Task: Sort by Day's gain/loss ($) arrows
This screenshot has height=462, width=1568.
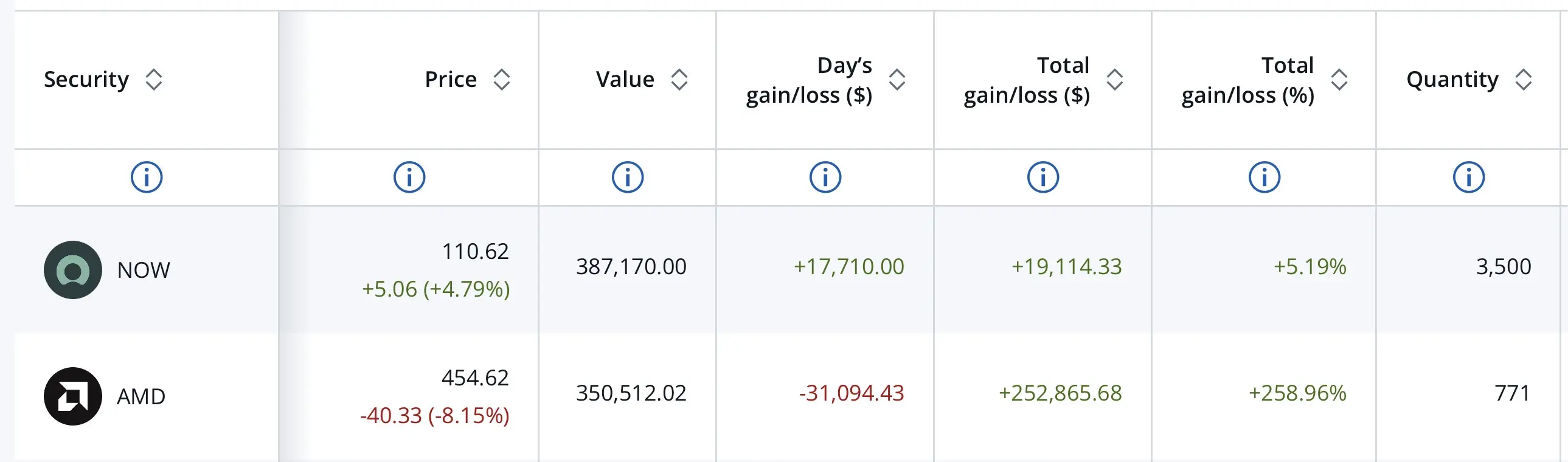Action: click(897, 79)
